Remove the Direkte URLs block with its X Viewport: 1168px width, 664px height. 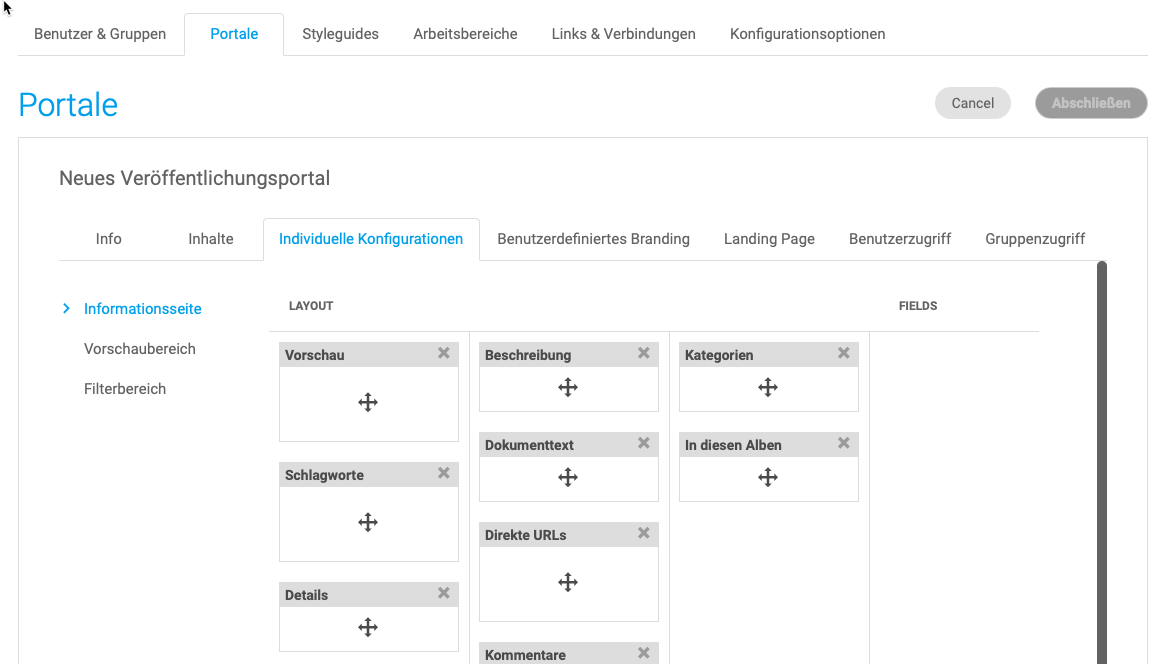(644, 534)
